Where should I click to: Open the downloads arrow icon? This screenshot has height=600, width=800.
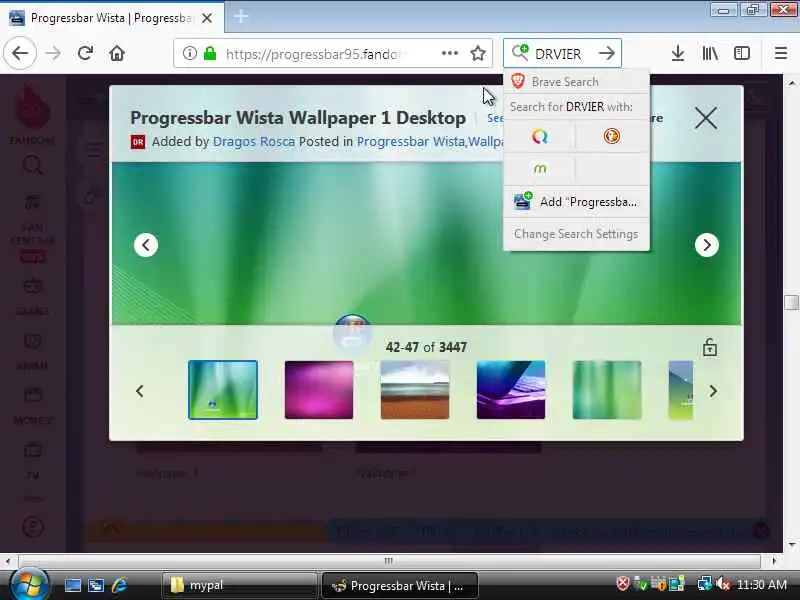[678, 53]
